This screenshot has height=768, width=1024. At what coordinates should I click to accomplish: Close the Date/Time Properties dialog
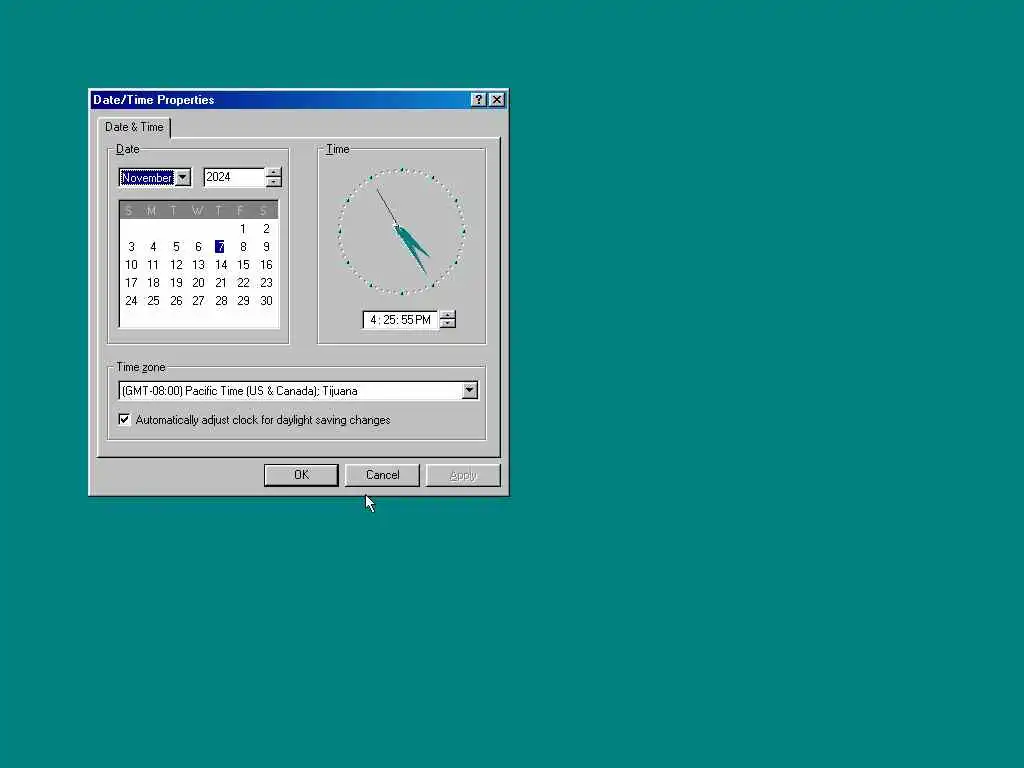(497, 99)
